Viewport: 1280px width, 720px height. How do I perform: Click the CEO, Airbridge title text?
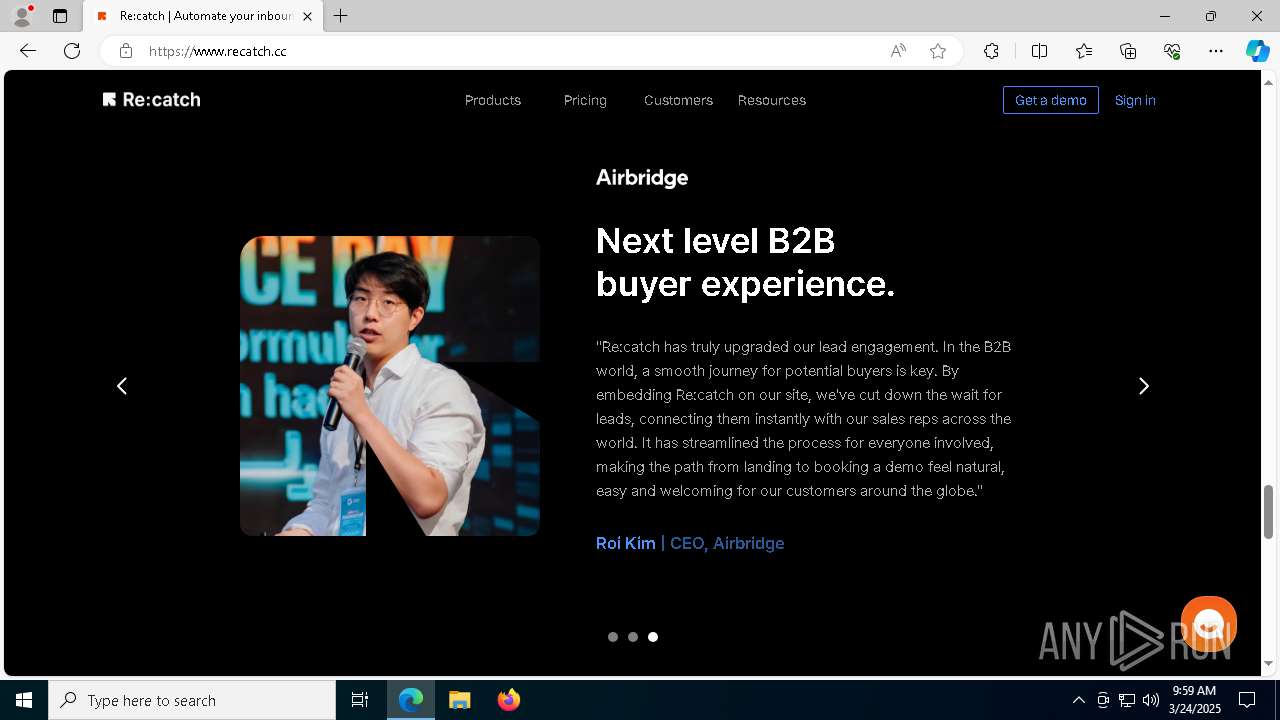727,543
